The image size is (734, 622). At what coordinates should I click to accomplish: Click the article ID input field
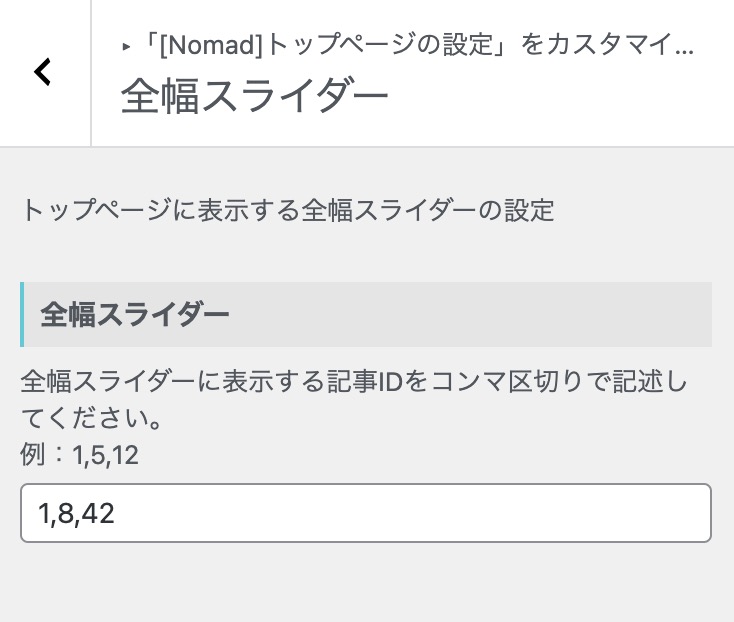[365, 513]
